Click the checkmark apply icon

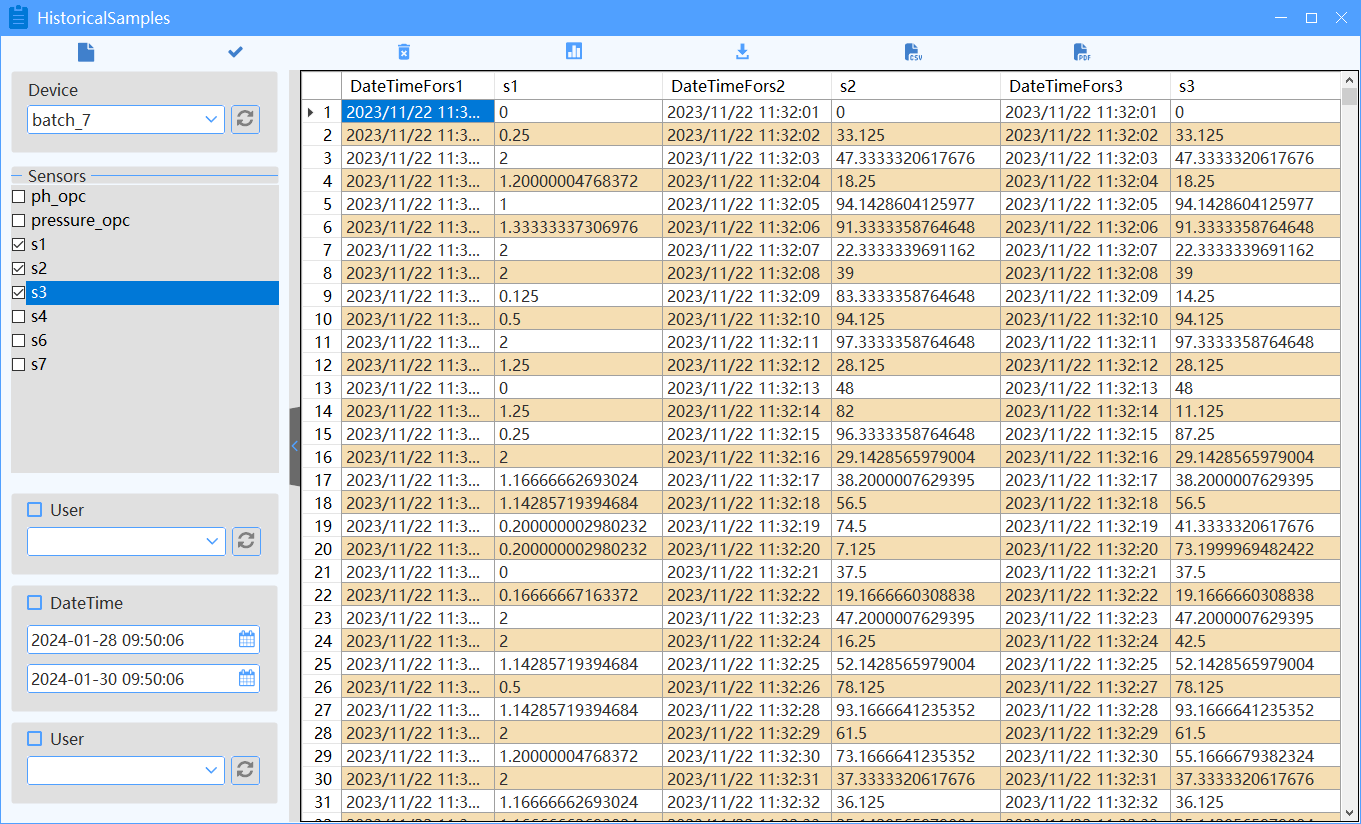[235, 52]
